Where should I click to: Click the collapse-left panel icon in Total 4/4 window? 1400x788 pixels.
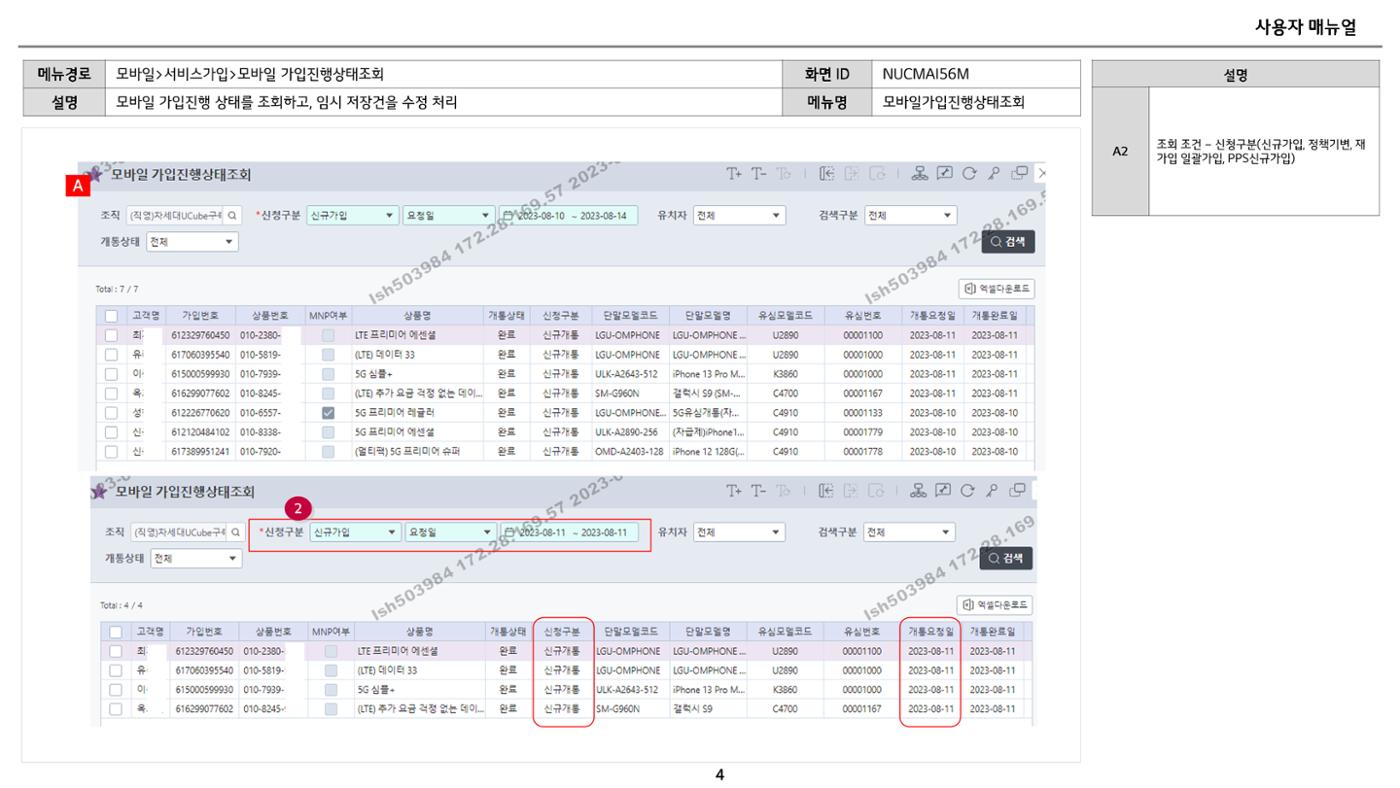point(827,491)
